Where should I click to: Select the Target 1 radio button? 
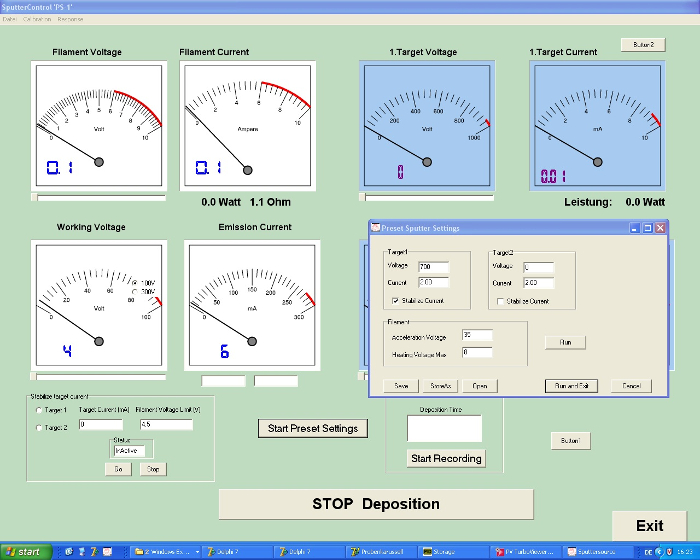(x=39, y=410)
